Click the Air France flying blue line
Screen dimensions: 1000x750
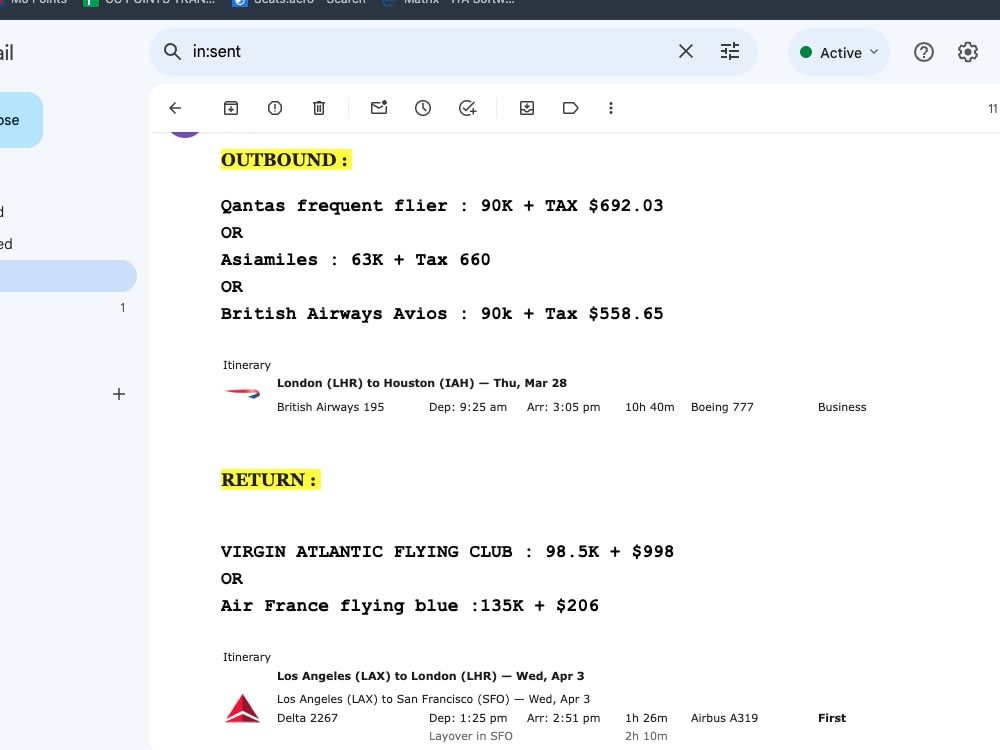pyautogui.click(x=409, y=606)
